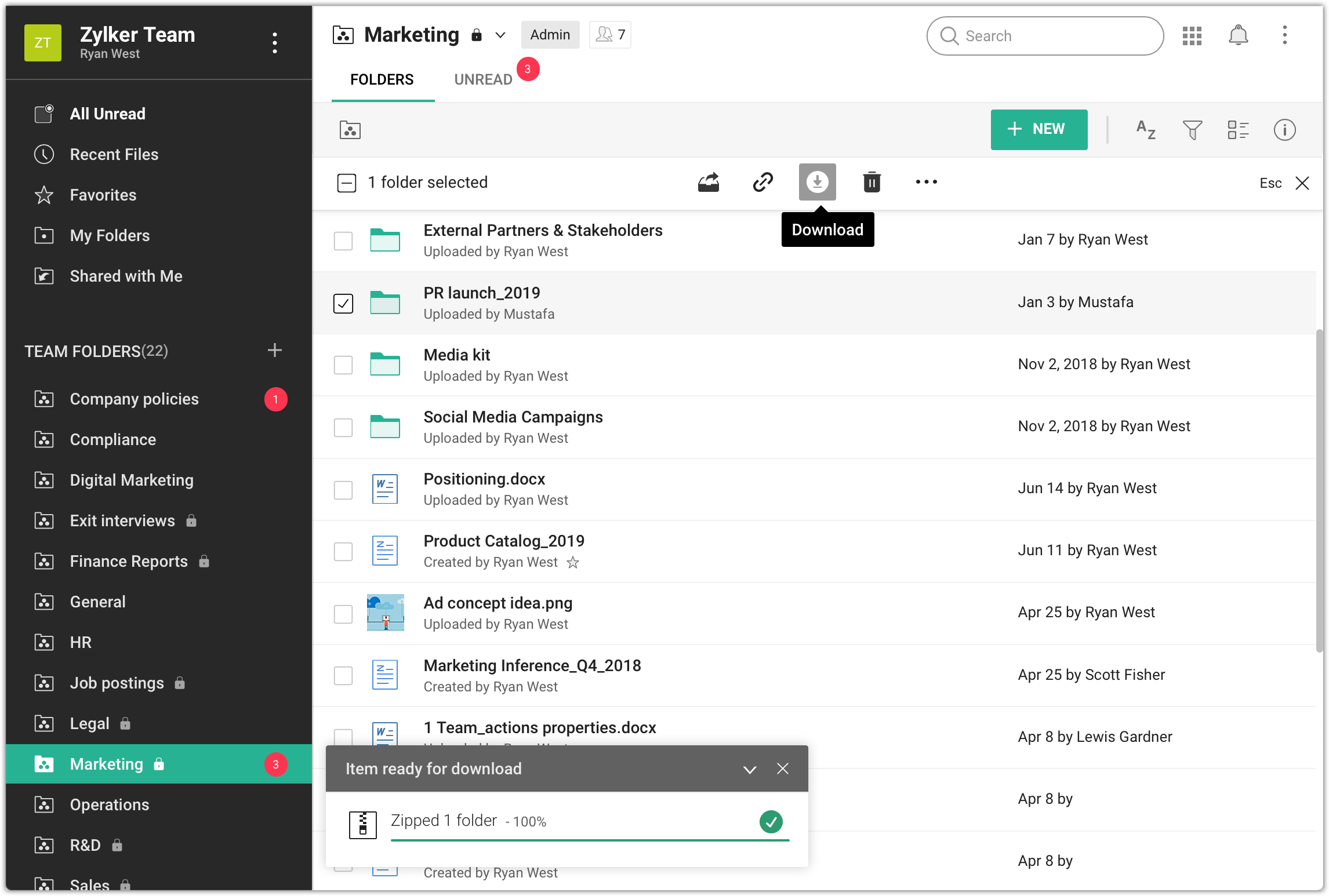1329x896 pixels.
Task: Click the Search input field
Action: (x=1055, y=36)
